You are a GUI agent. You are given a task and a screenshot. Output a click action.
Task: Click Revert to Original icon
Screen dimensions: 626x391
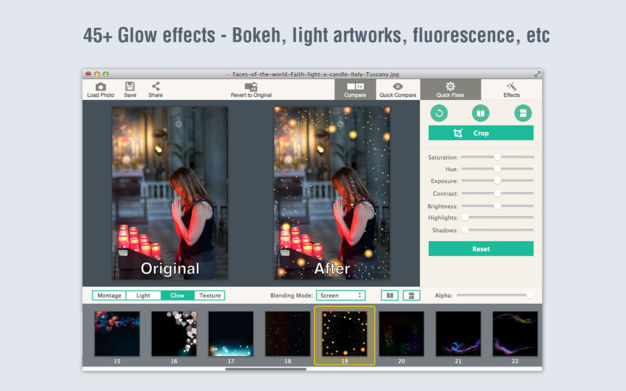click(251, 87)
